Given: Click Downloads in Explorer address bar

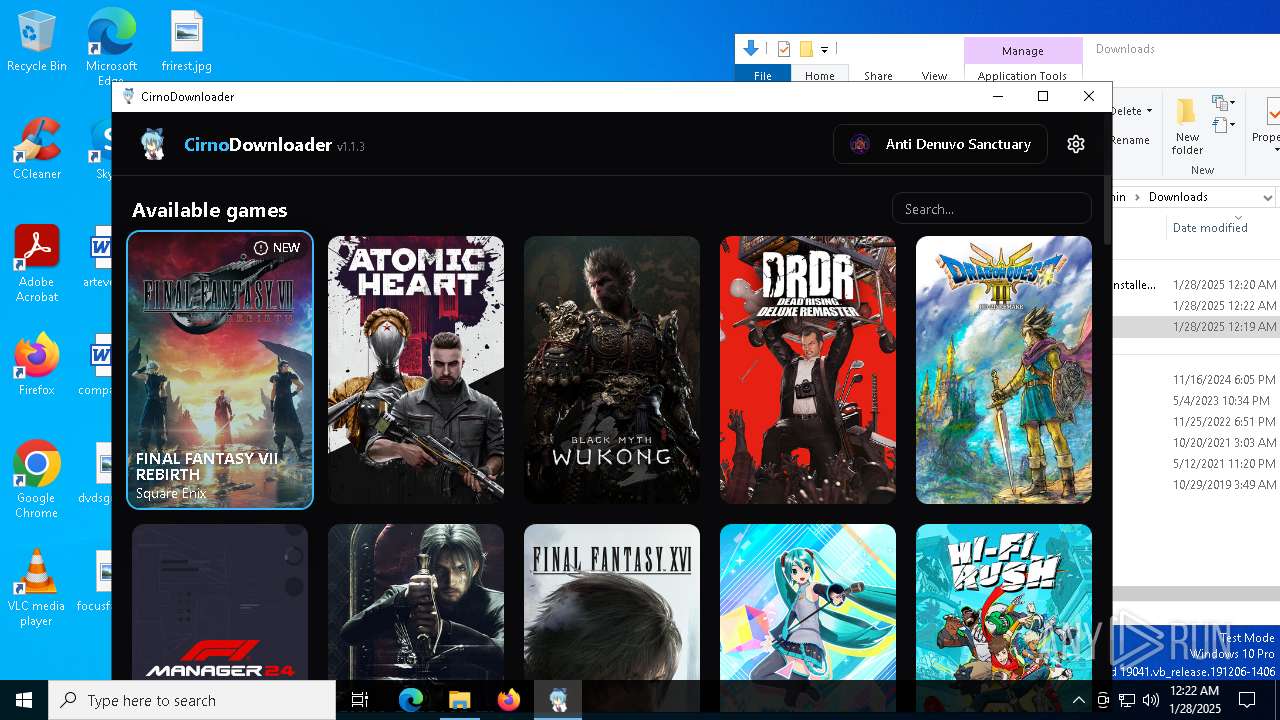Looking at the screenshot, I should (x=1178, y=197).
